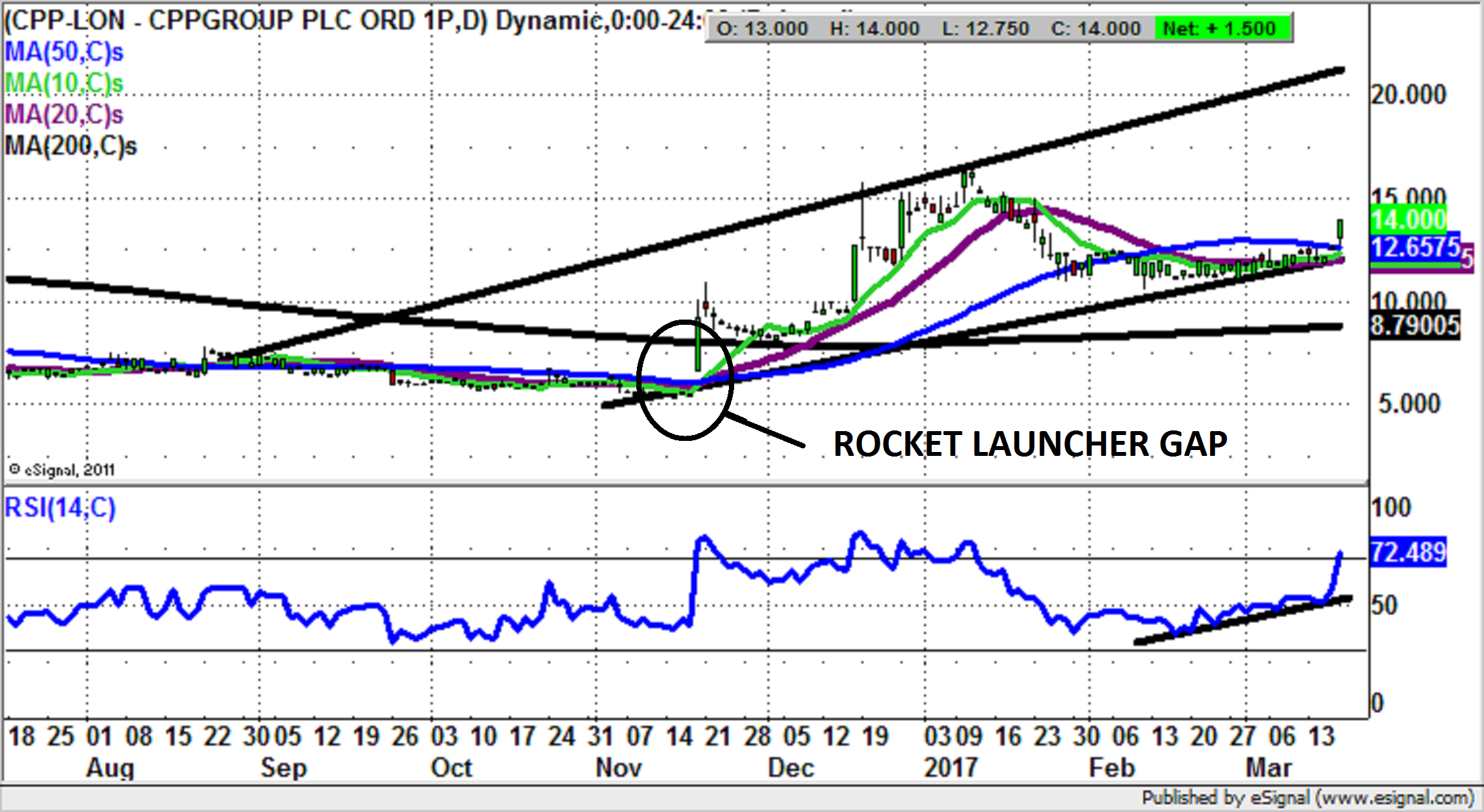Image resolution: width=1484 pixels, height=812 pixels.
Task: Click the green Net +1.500 box
Action: [x=1222, y=29]
